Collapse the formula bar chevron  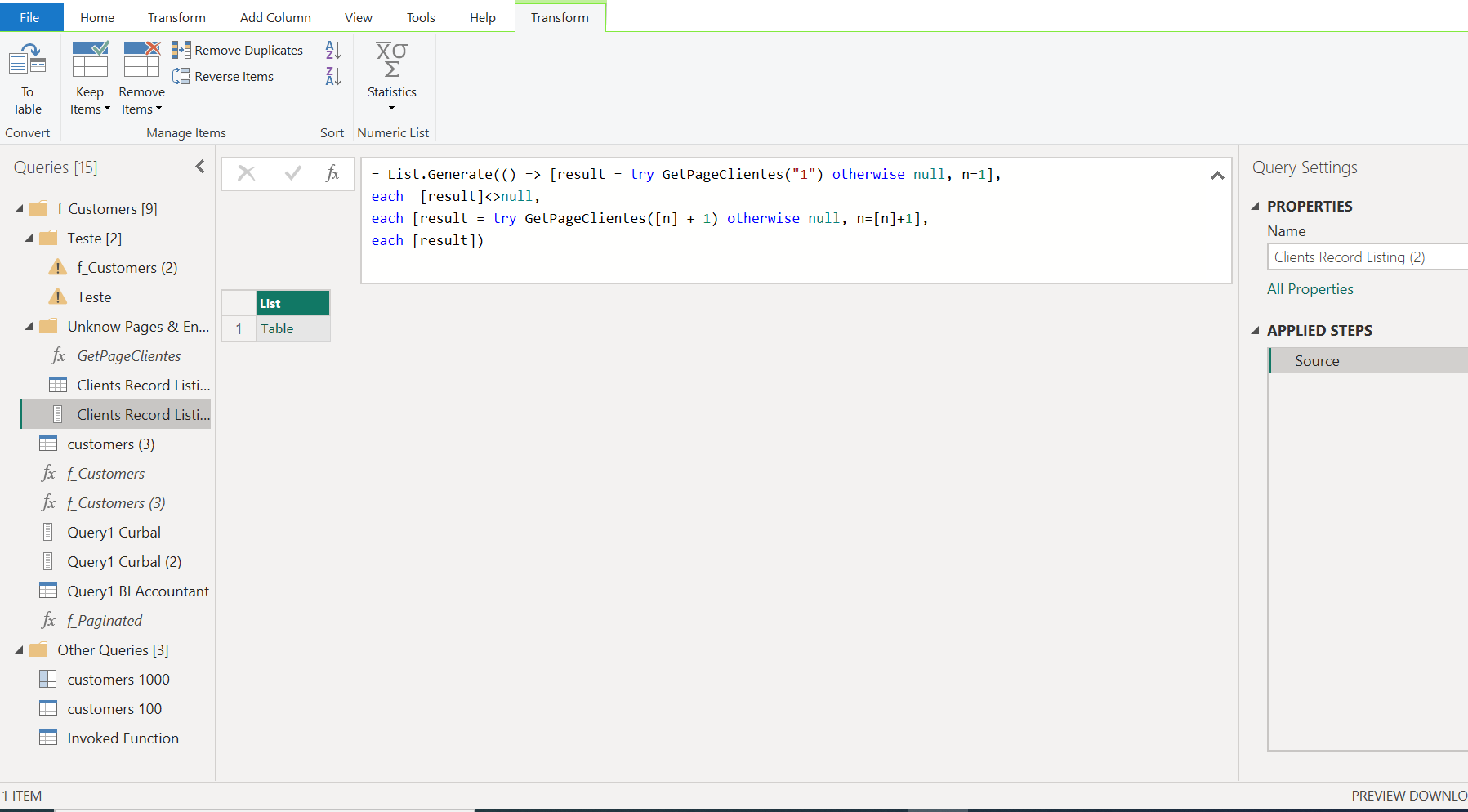pos(1217,175)
